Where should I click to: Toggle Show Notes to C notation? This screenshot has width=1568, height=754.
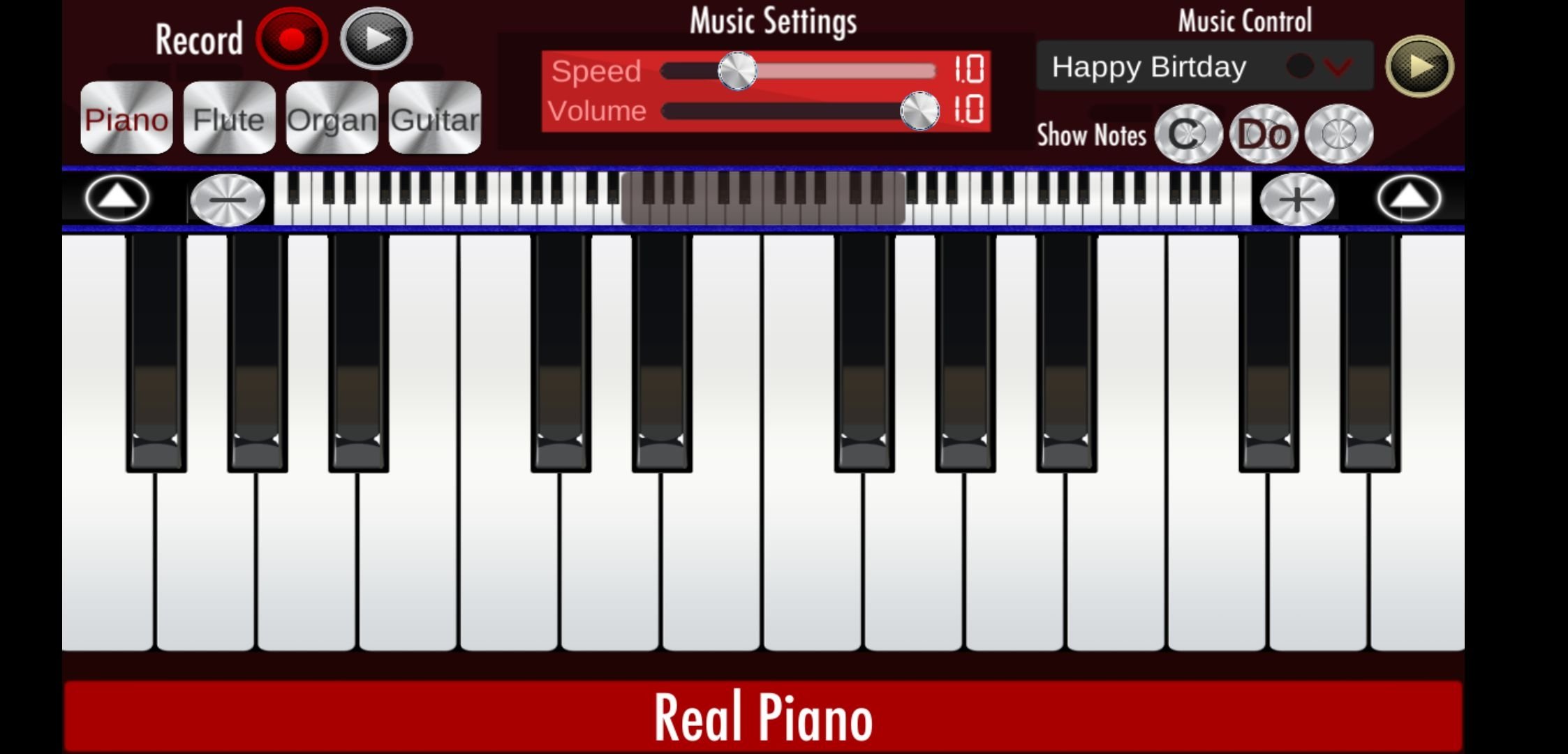[1186, 133]
